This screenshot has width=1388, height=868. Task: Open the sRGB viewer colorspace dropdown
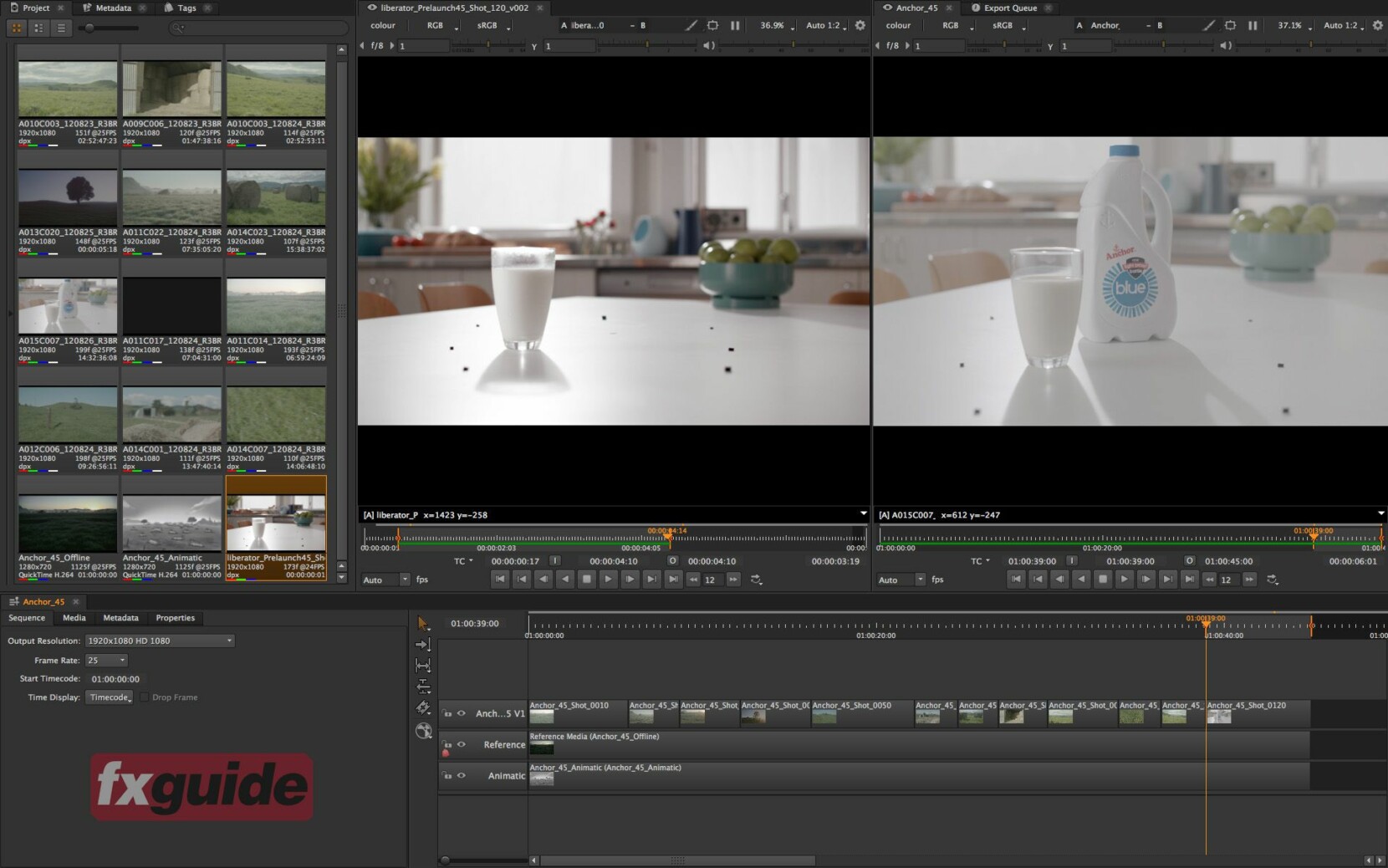pyautogui.click(x=507, y=25)
